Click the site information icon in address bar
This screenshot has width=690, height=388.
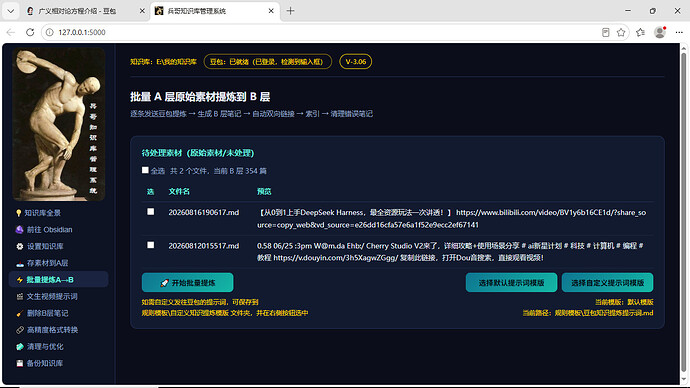pos(50,32)
